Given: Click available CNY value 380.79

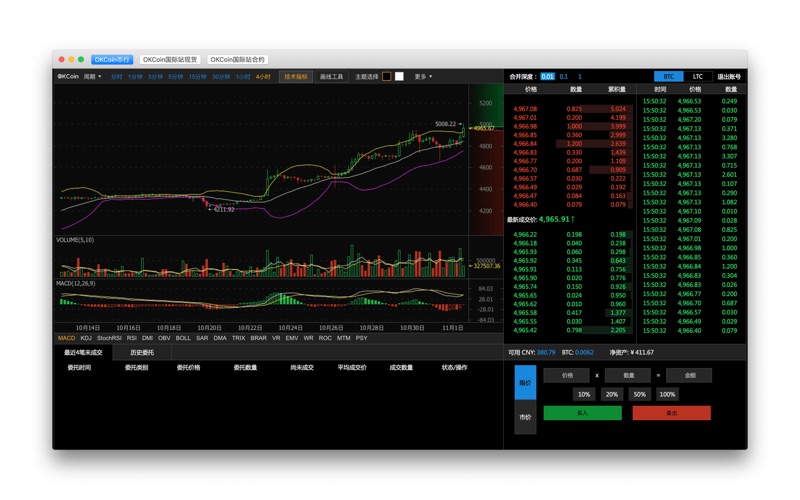Looking at the screenshot, I should tap(546, 353).
